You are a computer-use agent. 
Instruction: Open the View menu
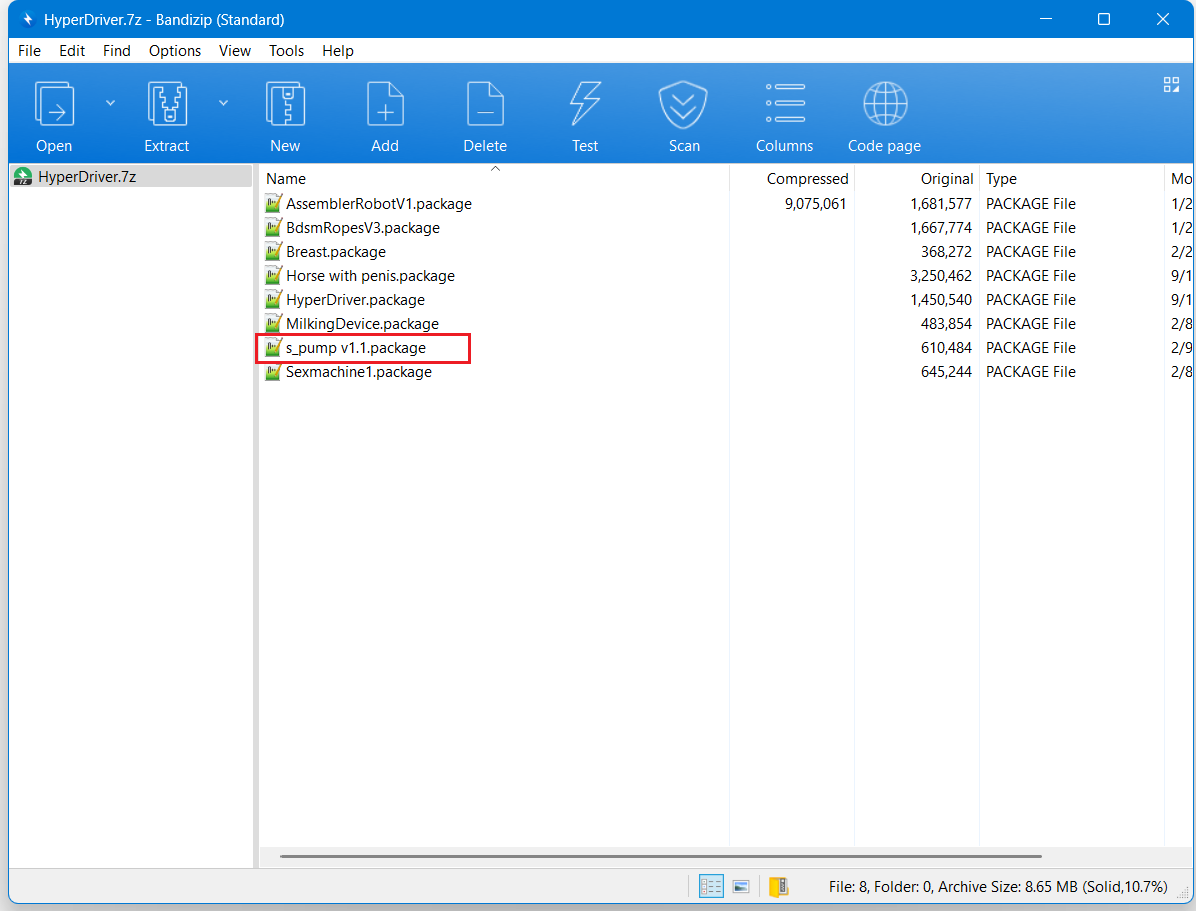235,50
